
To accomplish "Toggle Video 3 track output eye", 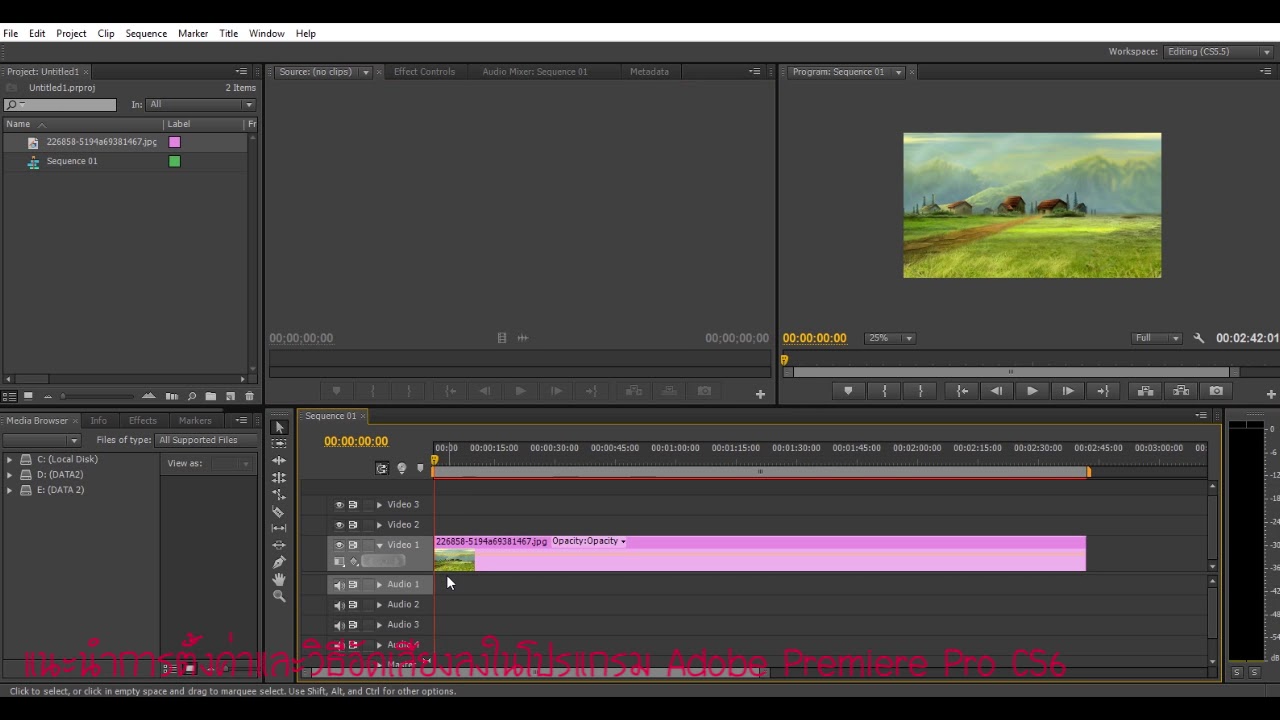I will pyautogui.click(x=339, y=505).
